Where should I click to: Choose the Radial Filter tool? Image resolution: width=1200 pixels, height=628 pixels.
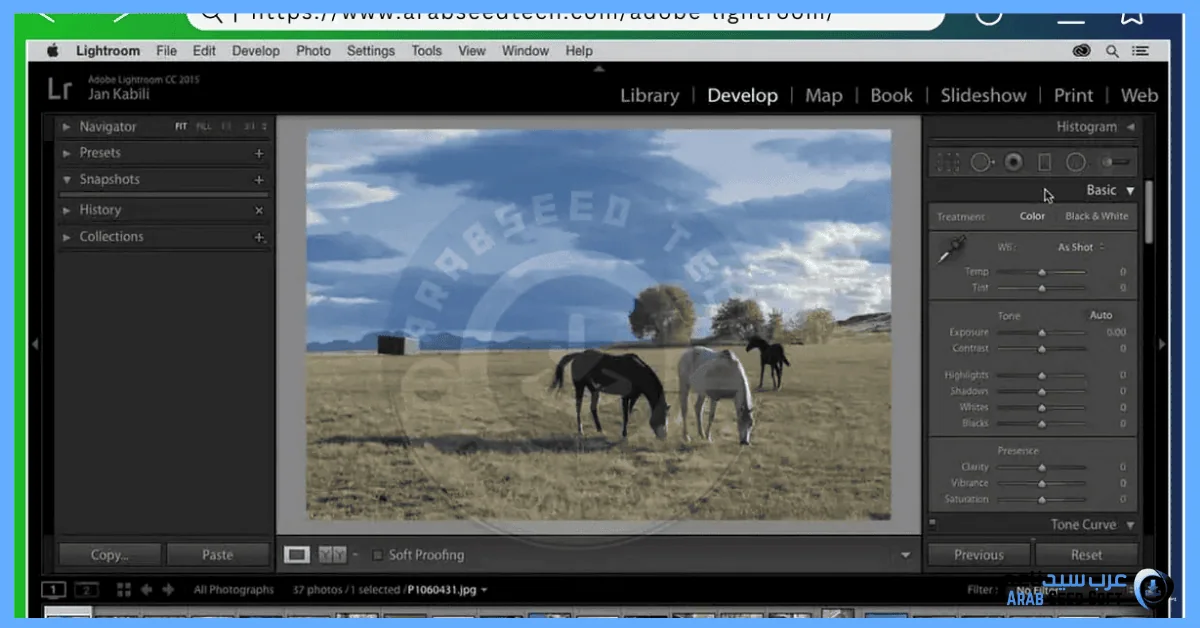pos(1076,162)
